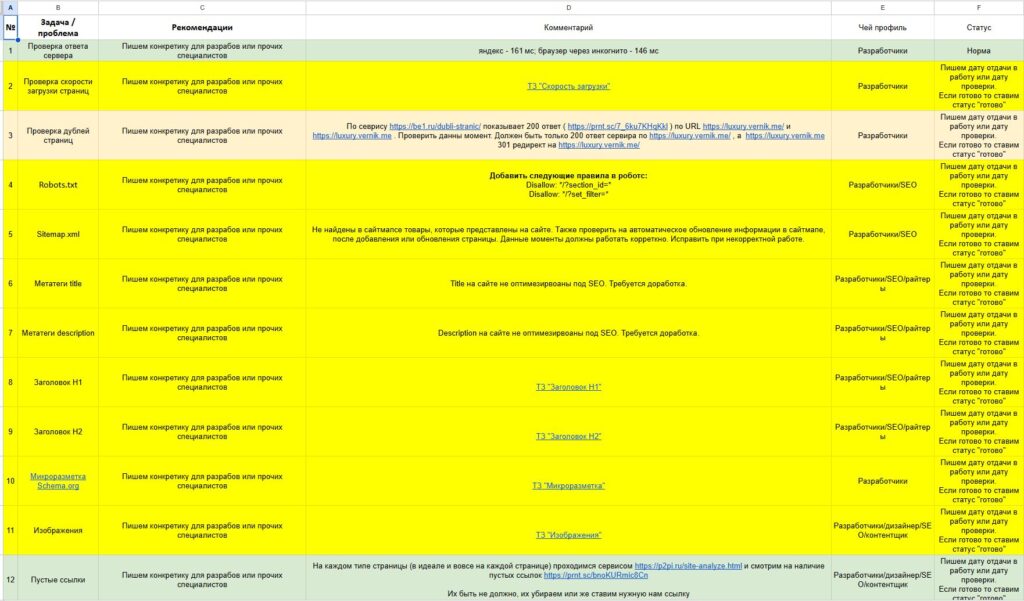The width and height of the screenshot is (1024, 601).
Task: Select the "Проверка ответа сервера" cell
Action: [x=58, y=51]
